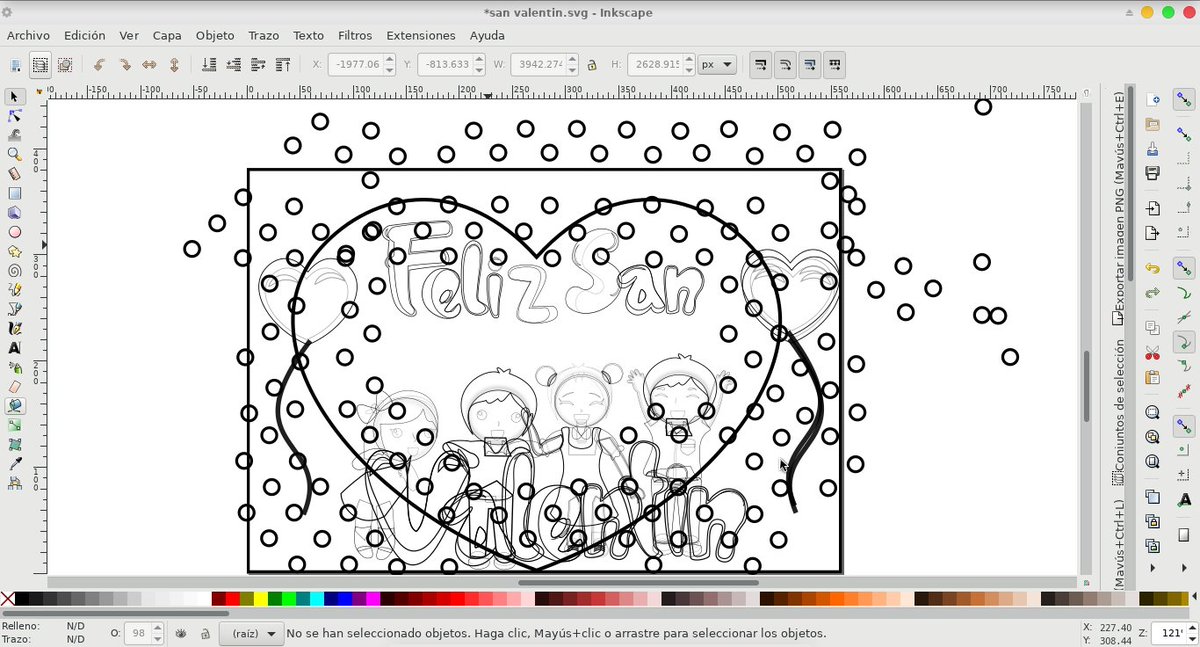
Task: Toggle current layer visibility eye icon
Action: (x=182, y=633)
